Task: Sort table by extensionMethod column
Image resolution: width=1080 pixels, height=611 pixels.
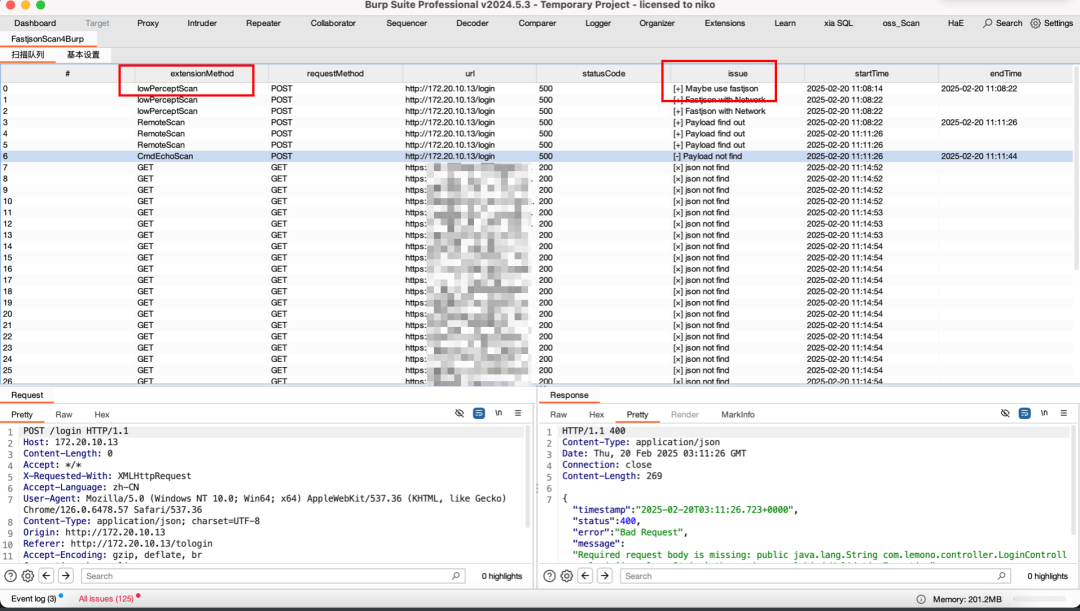Action: (x=202, y=73)
